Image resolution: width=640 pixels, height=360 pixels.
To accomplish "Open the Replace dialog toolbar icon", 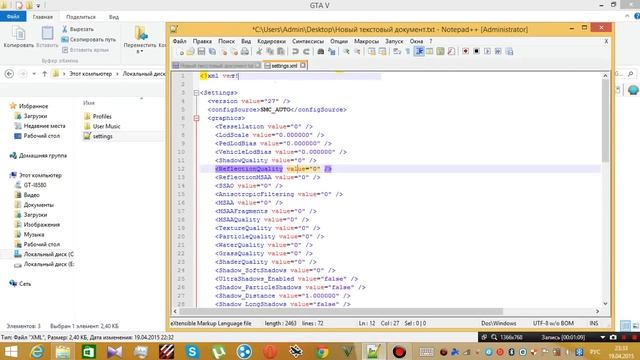I will click(332, 51).
